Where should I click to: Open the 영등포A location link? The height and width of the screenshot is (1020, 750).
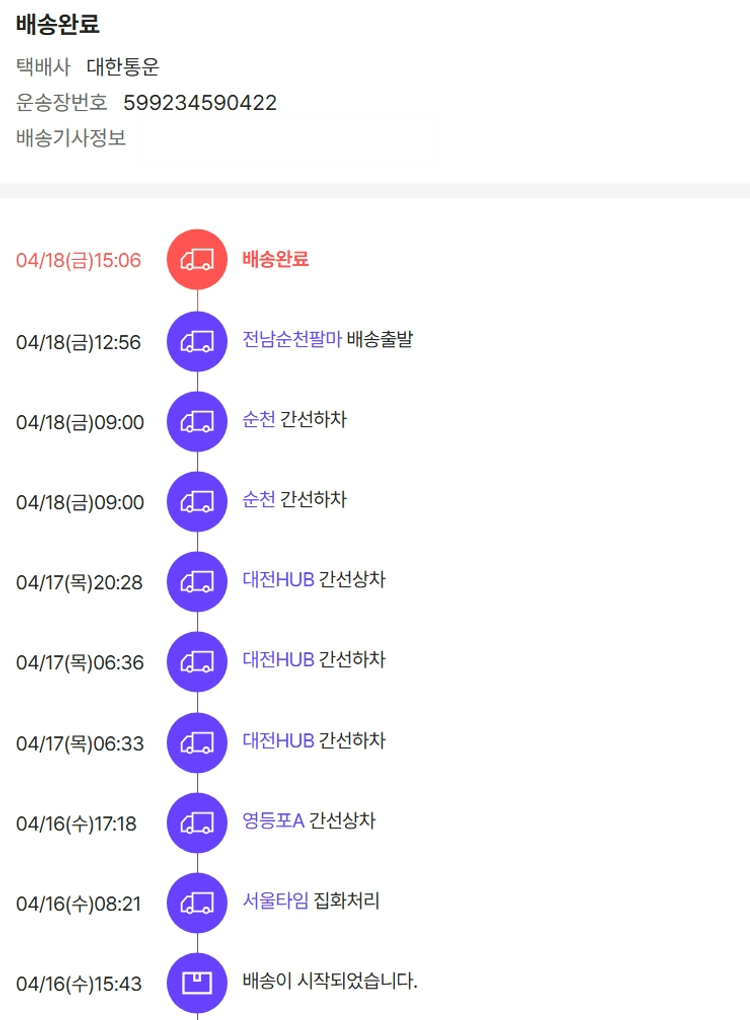273,821
